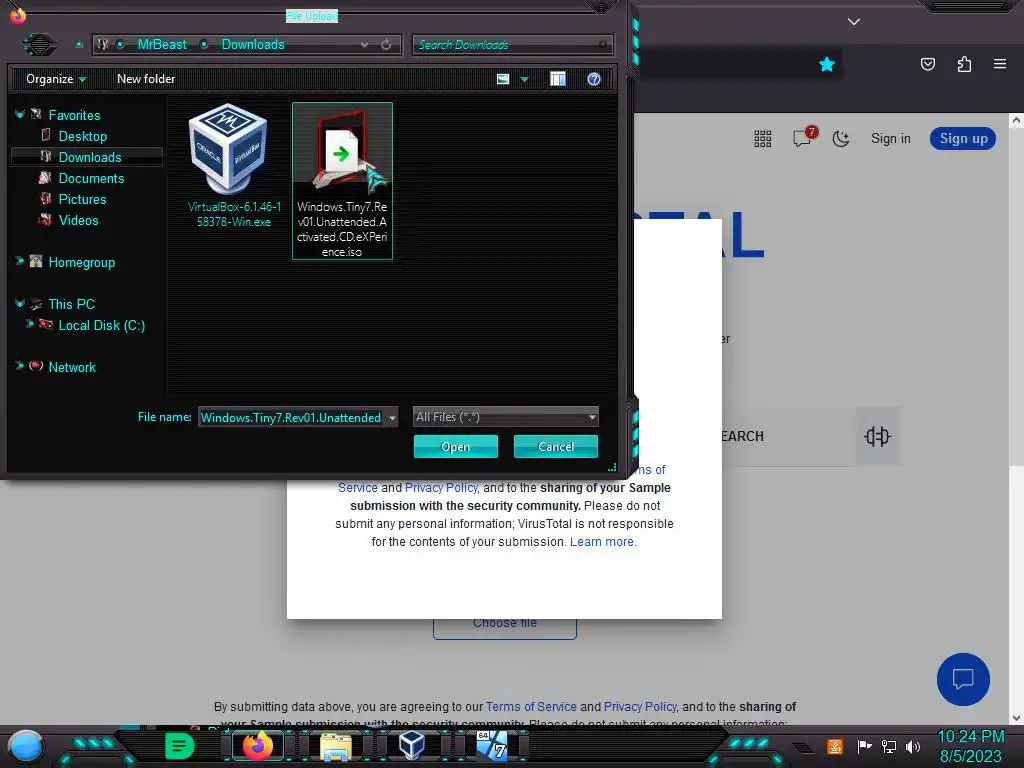
Task: Open the footer Terms of Service link
Action: point(531,707)
